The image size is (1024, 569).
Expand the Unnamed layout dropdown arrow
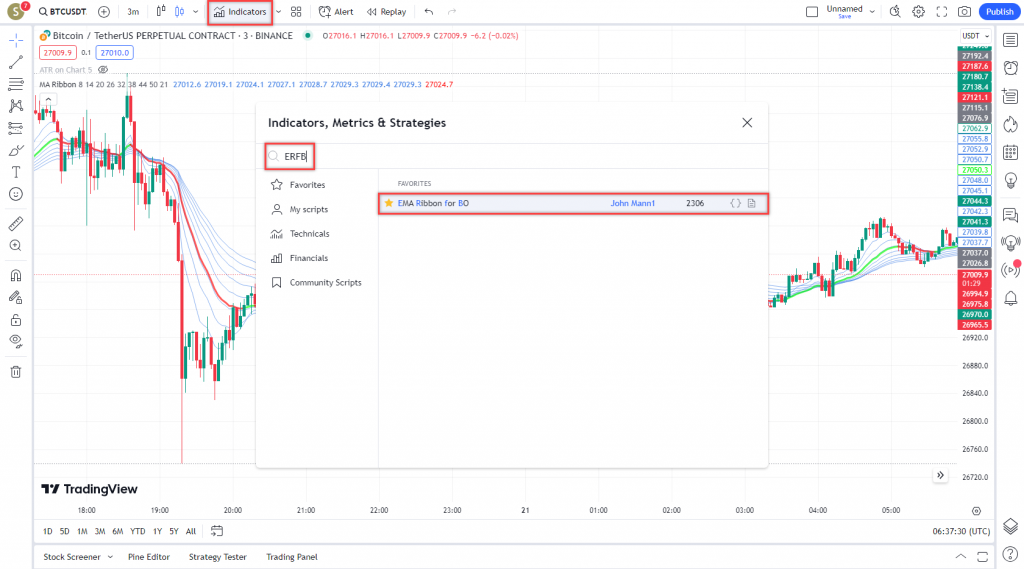pos(872,12)
